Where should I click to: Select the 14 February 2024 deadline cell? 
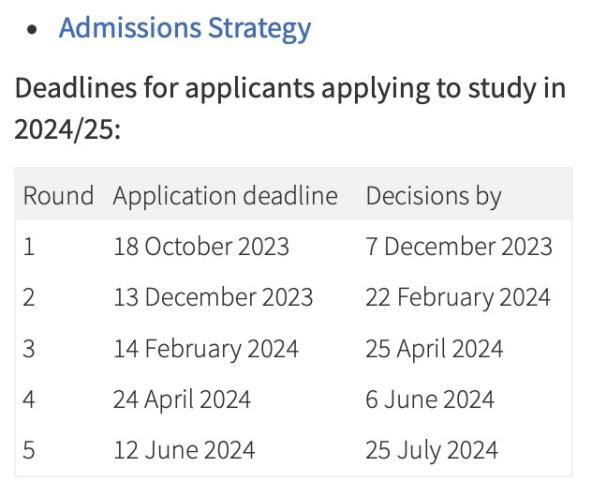click(206, 348)
